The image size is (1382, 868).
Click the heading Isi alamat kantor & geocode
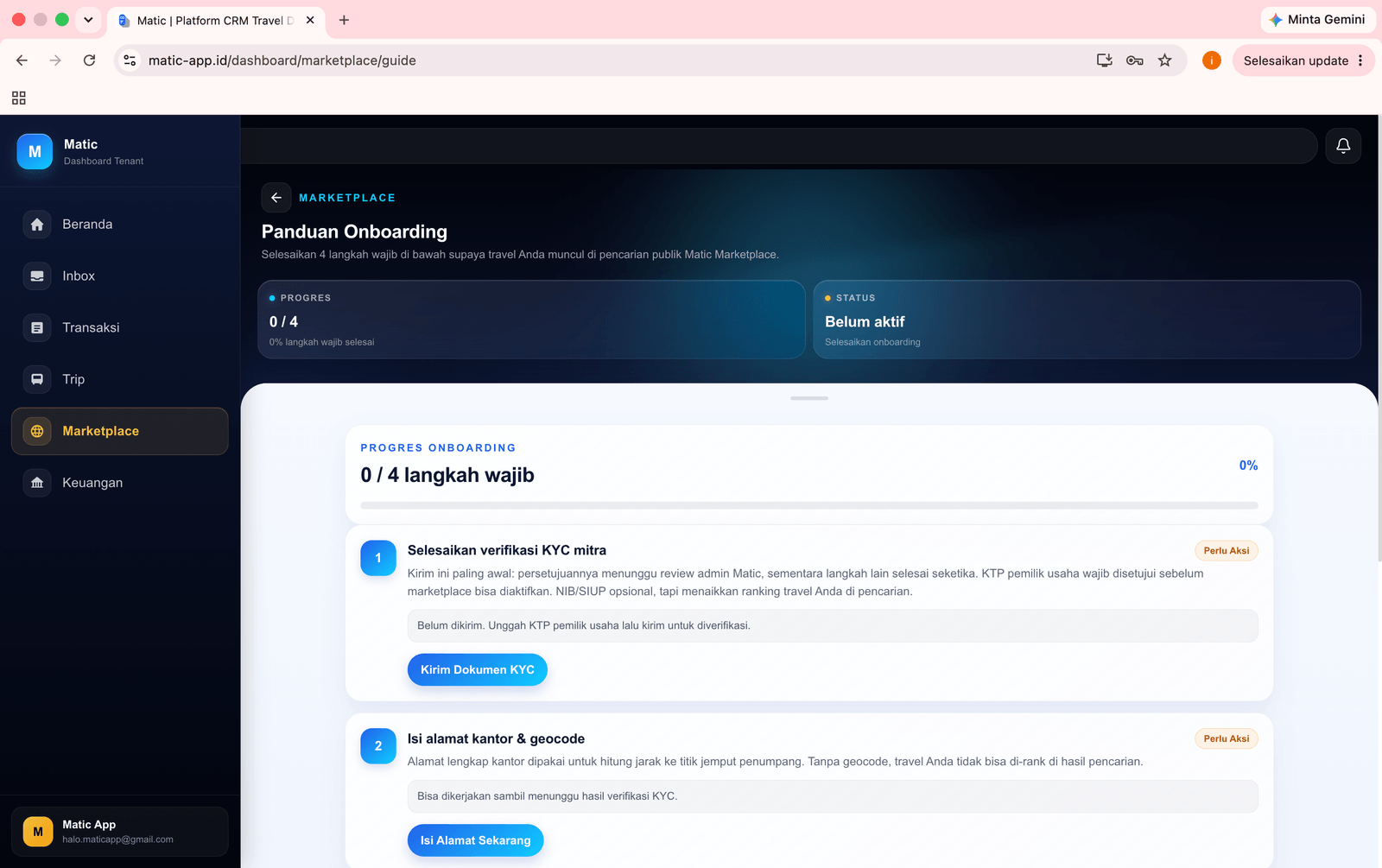pyautogui.click(x=496, y=738)
